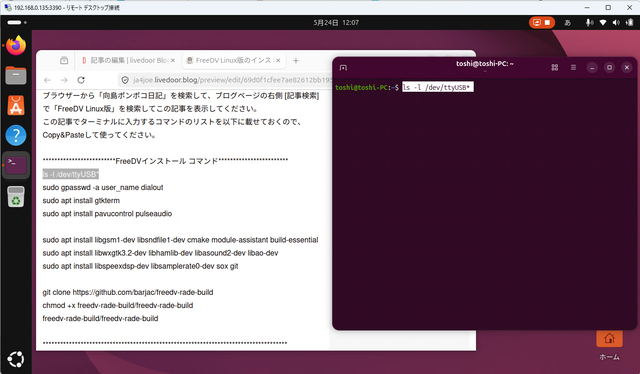
Task: Click the sudo apt install gtkterm line
Action: (81, 200)
